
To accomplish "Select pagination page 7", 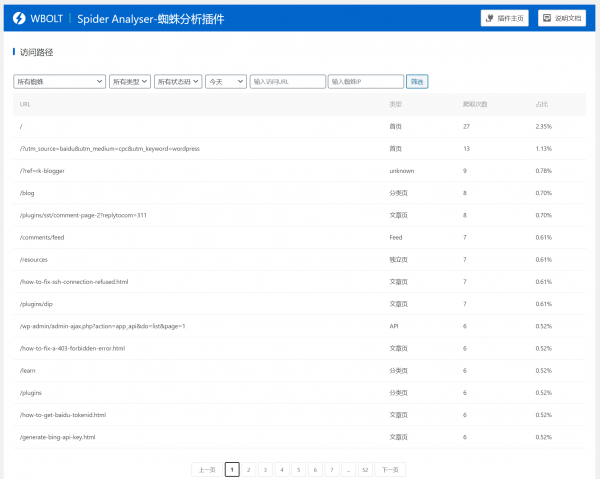I will coord(332,469).
